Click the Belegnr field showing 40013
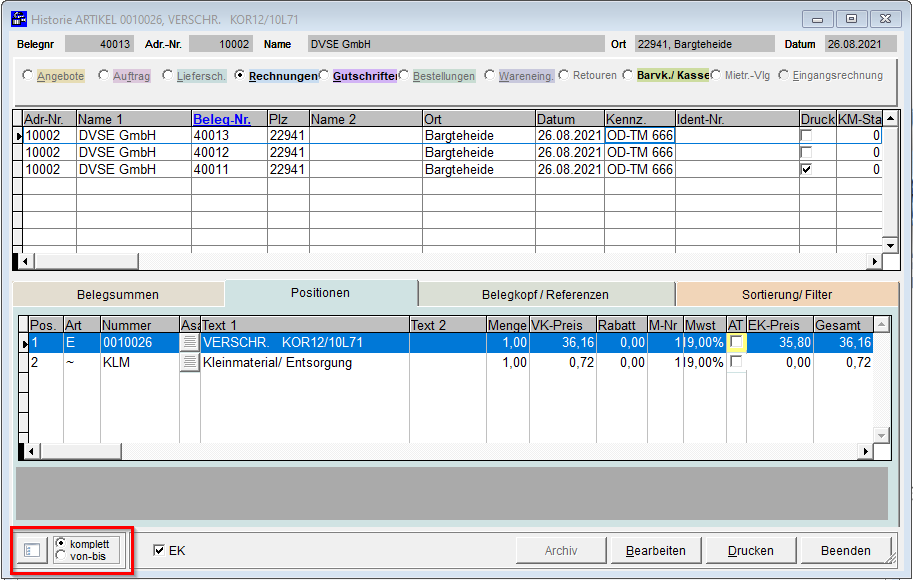 tap(99, 44)
